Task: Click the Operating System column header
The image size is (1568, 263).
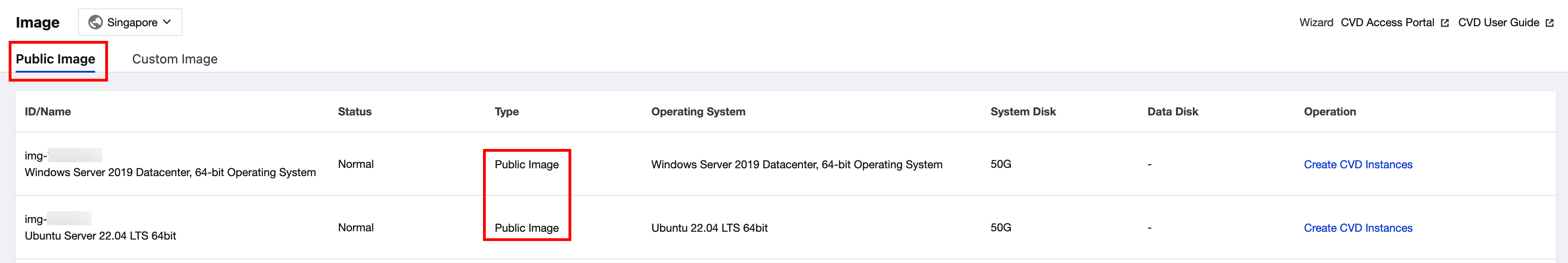Action: [698, 111]
